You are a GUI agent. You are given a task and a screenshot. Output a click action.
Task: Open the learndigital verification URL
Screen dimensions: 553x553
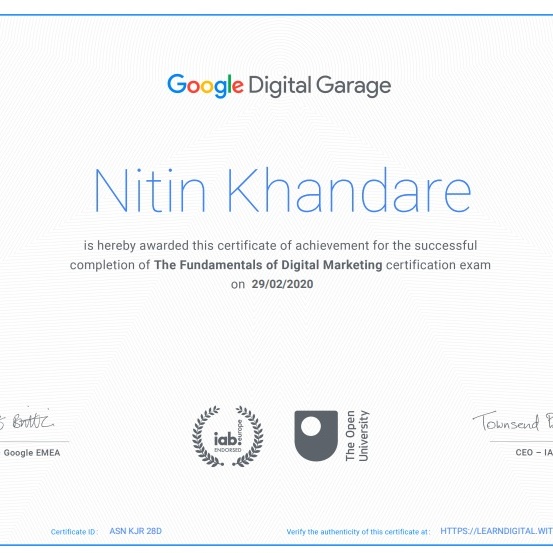click(496, 531)
